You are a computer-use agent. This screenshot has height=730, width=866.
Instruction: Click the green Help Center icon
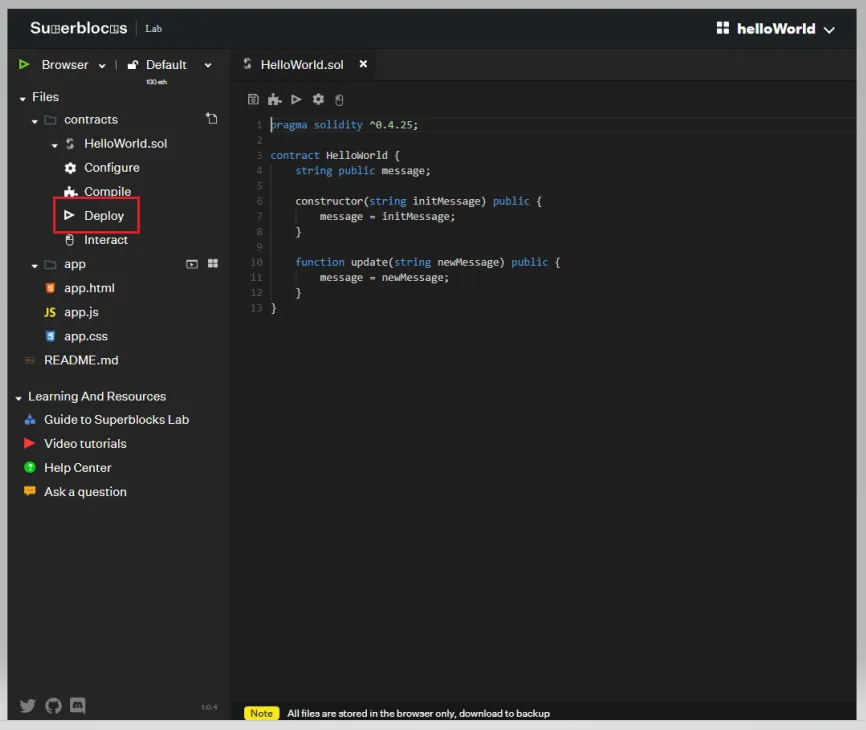point(30,468)
